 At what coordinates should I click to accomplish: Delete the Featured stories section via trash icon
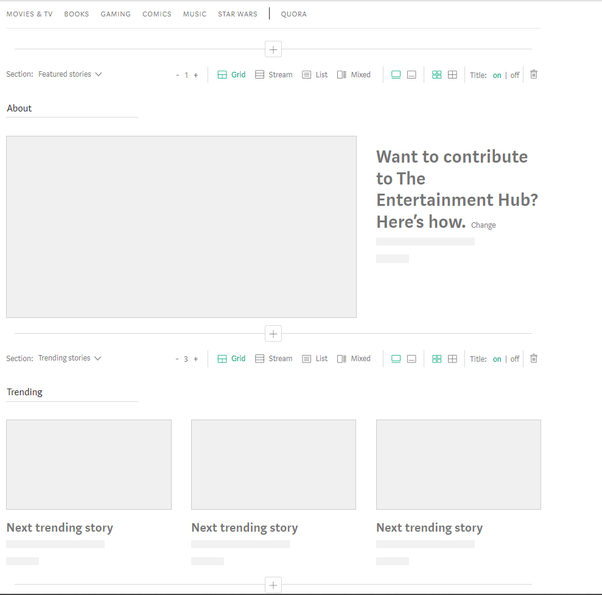533,74
